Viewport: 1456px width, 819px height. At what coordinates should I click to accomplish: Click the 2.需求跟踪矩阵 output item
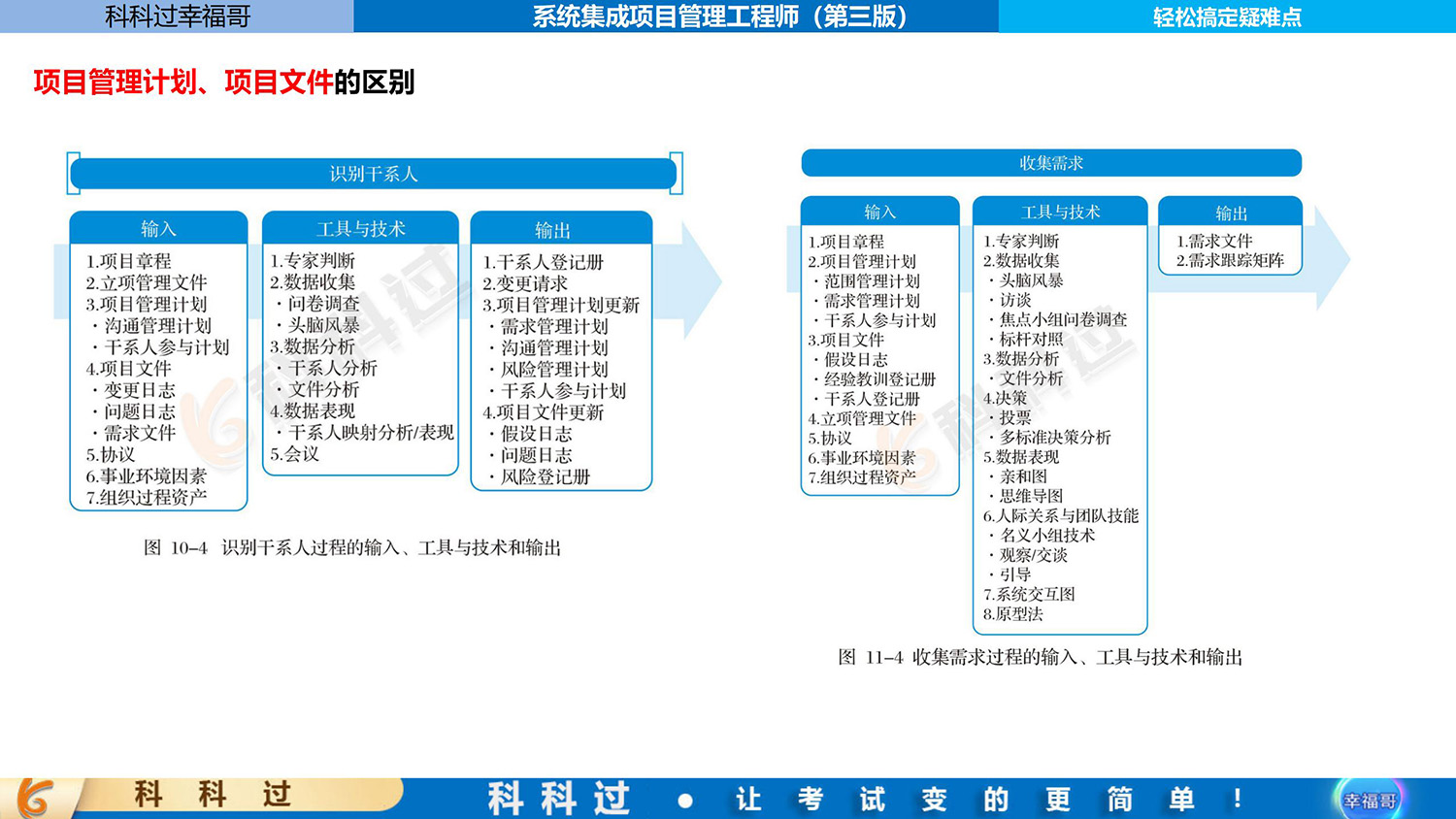[x=1230, y=260]
